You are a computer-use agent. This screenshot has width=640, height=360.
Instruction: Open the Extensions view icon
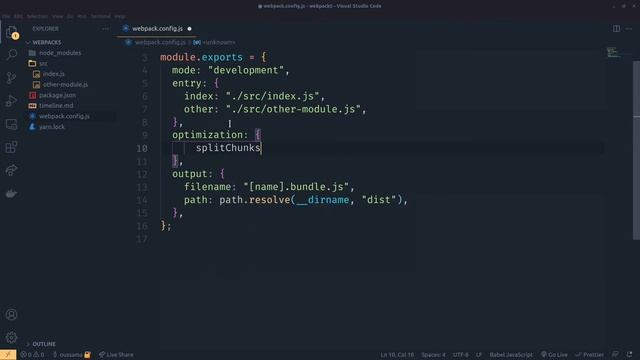pos(11,147)
